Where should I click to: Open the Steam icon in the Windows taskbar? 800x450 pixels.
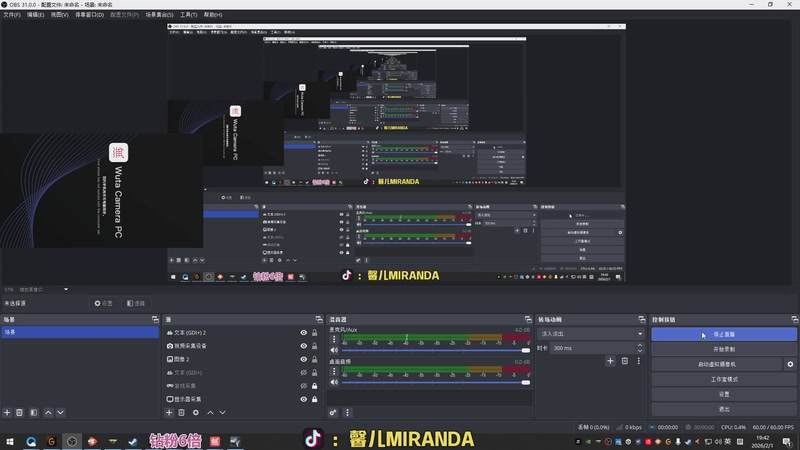click(133, 441)
